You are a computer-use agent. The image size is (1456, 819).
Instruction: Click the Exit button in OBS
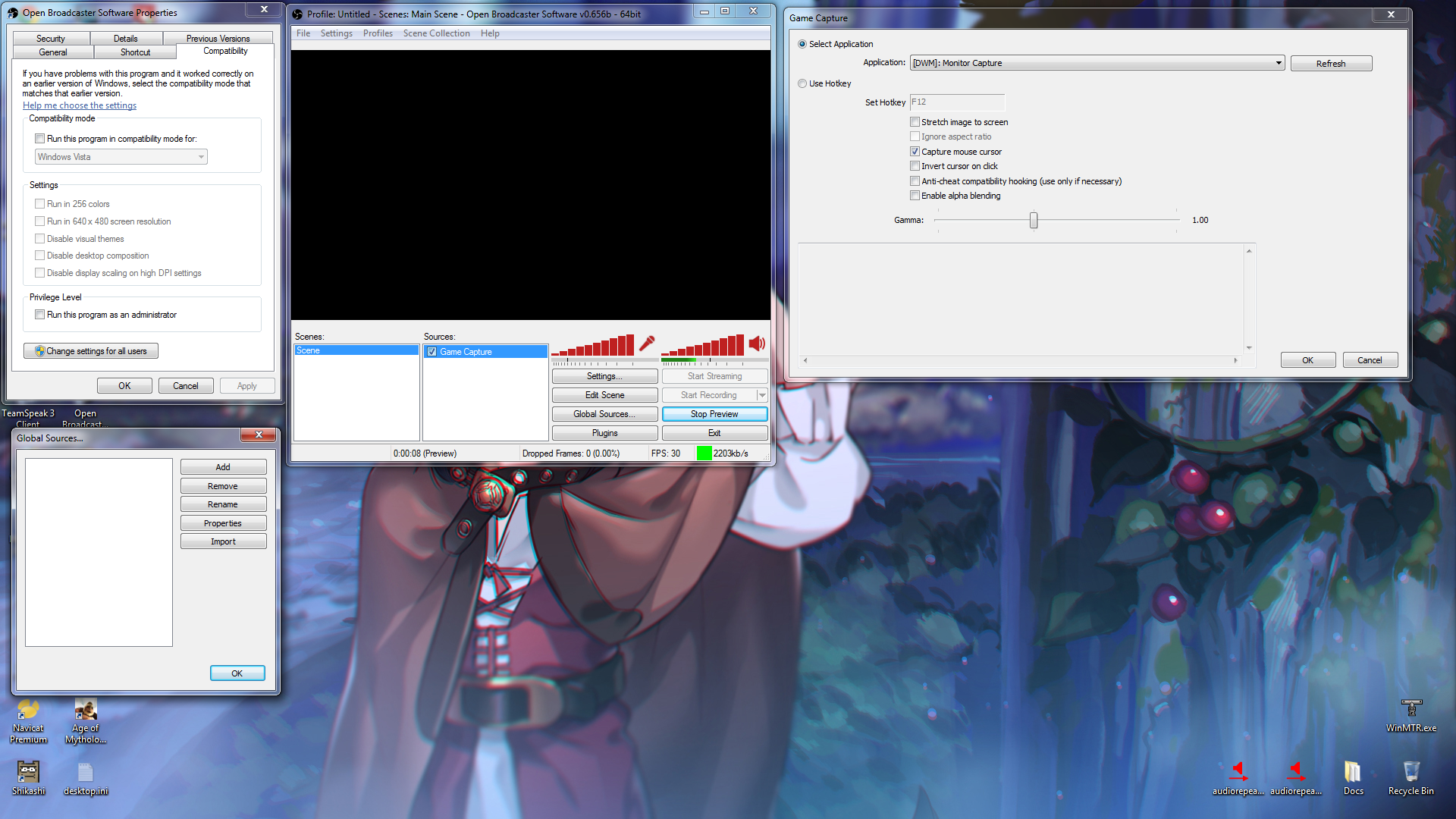click(x=714, y=433)
